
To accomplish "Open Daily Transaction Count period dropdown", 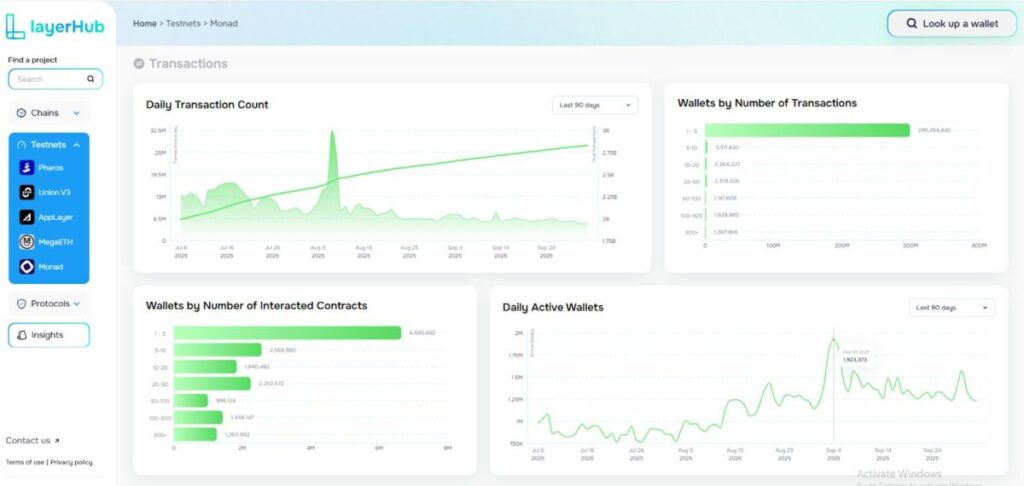I will [595, 105].
